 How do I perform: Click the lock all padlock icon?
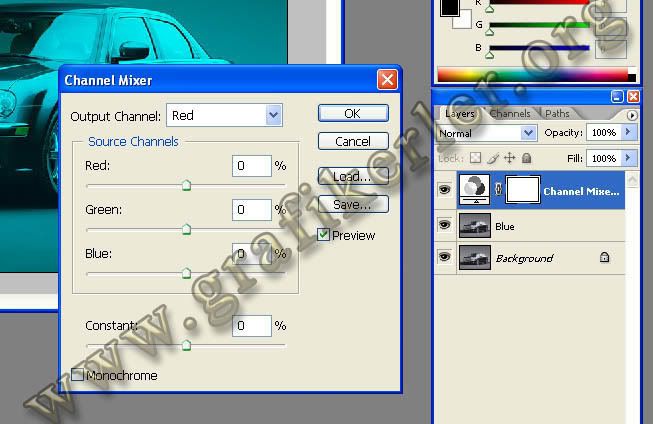tap(526, 158)
